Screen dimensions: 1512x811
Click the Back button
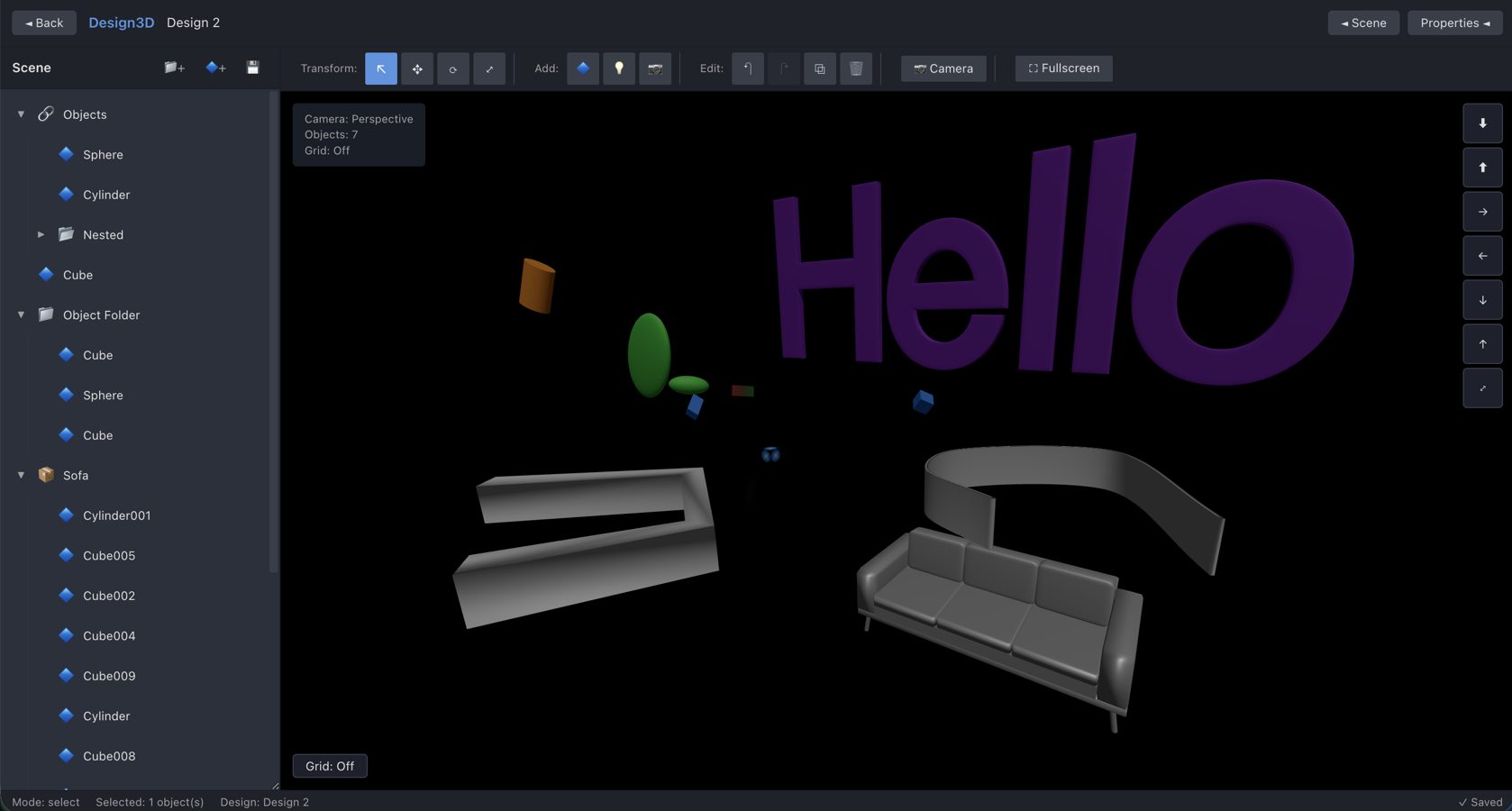click(x=43, y=23)
